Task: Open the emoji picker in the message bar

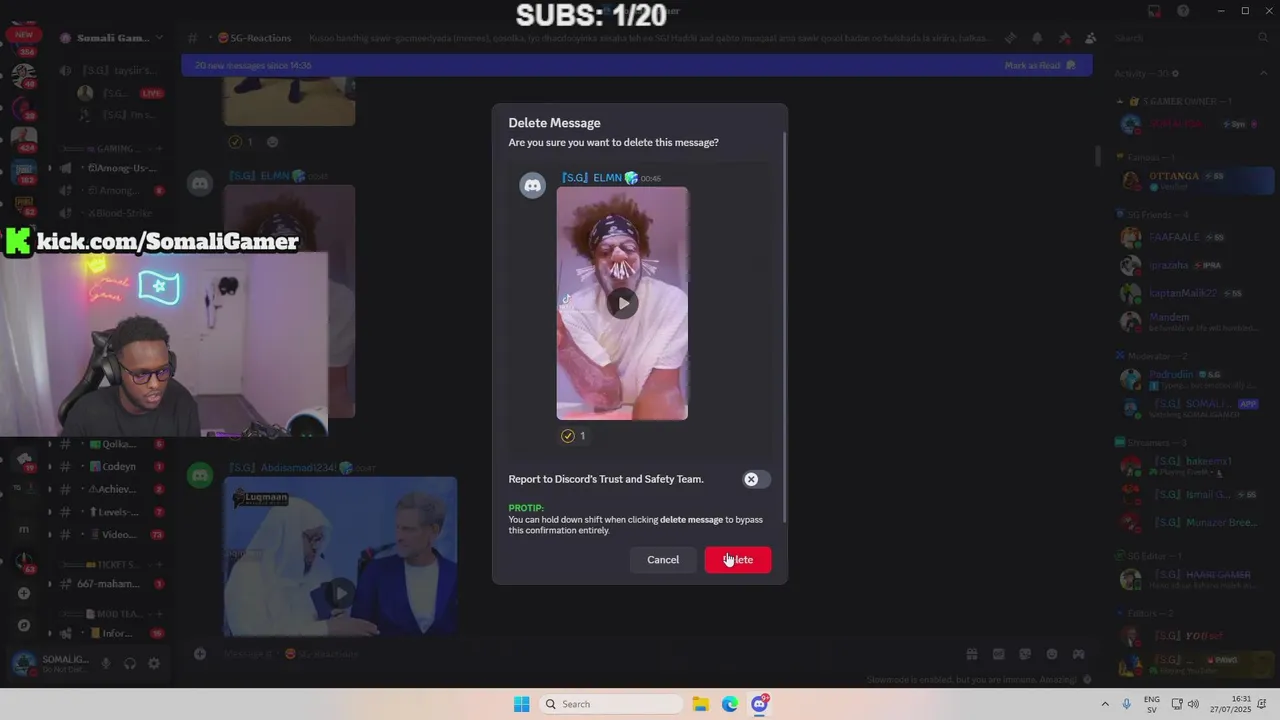Action: (1052, 654)
